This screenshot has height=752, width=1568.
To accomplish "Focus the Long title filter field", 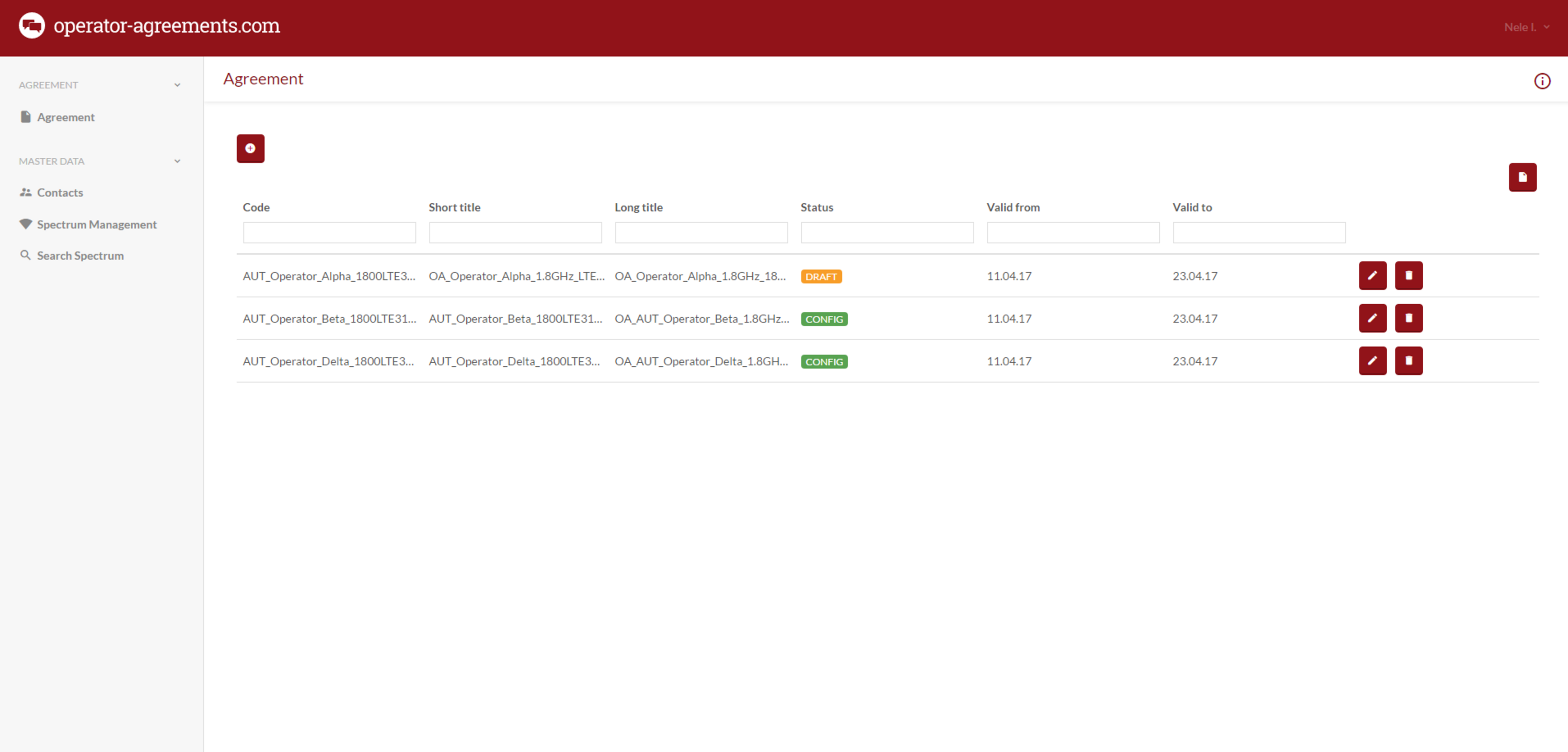I will 701,233.
